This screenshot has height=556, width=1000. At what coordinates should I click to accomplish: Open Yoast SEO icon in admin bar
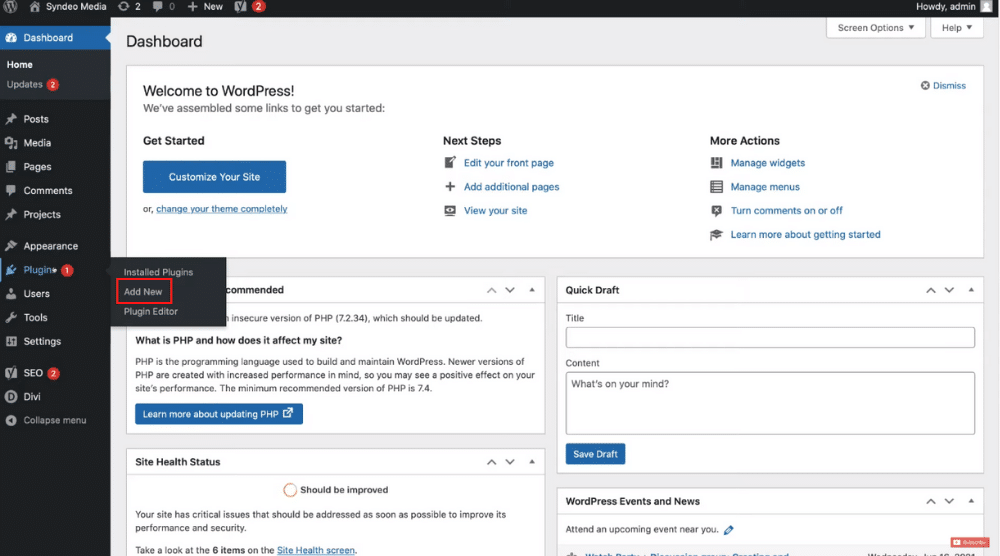[240, 6]
